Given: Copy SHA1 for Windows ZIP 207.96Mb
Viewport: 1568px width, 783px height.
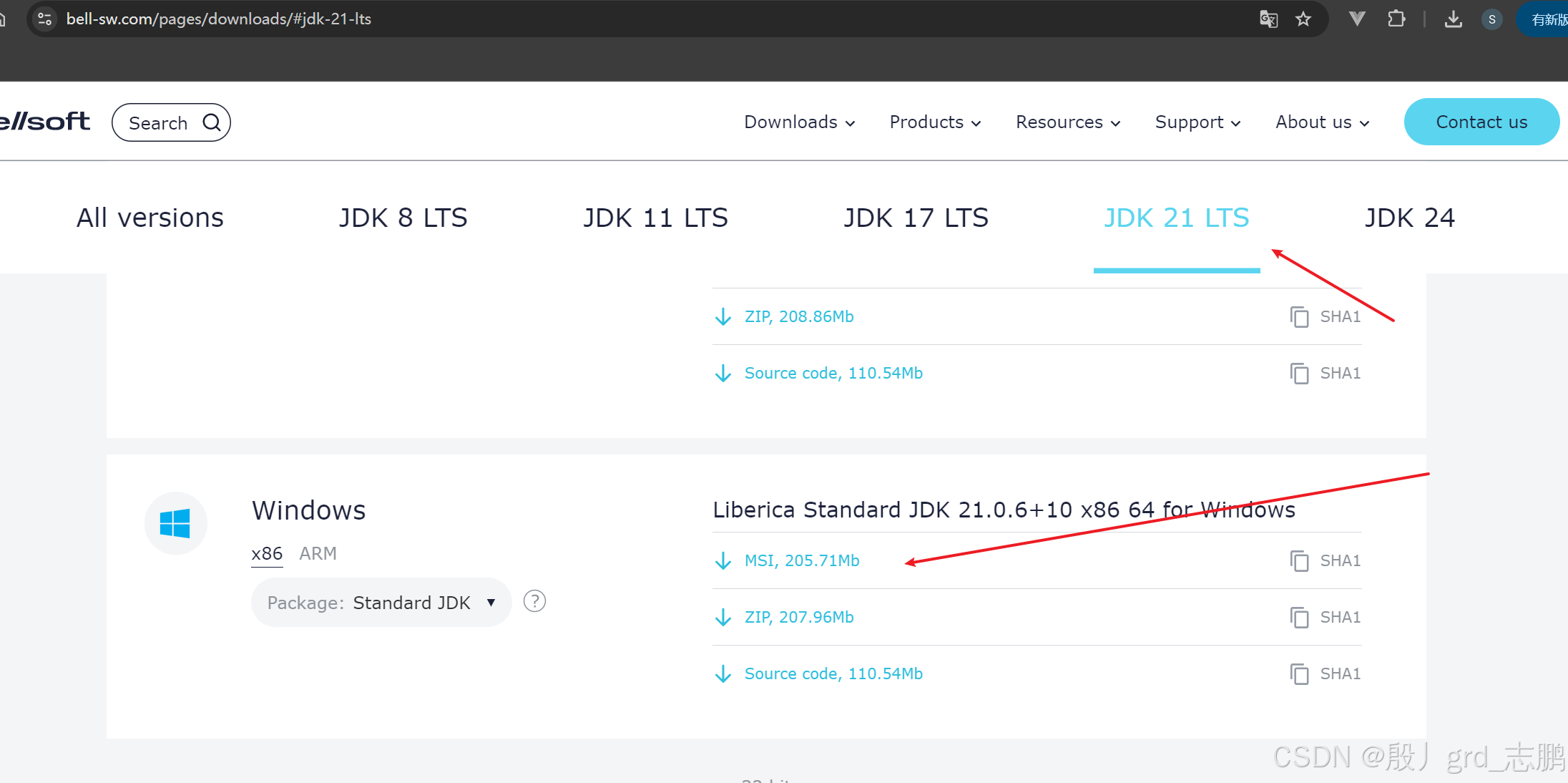Looking at the screenshot, I should pos(1325,617).
